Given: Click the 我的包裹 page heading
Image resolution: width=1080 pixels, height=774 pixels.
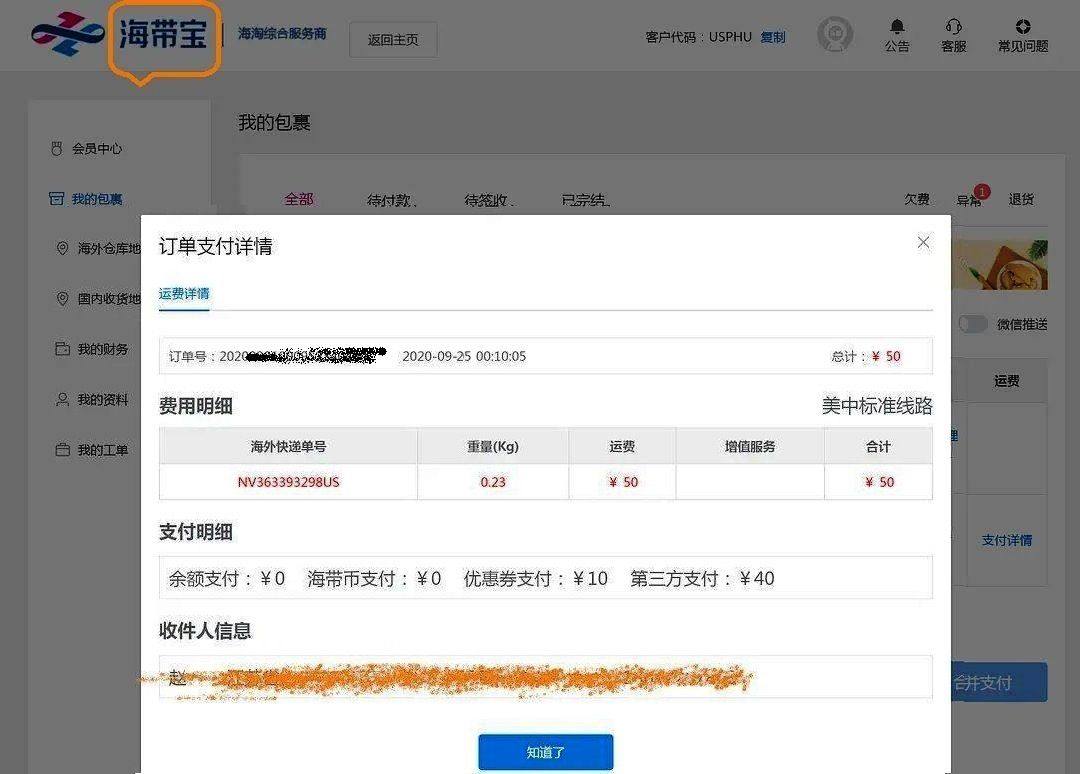Looking at the screenshot, I should tap(274, 123).
